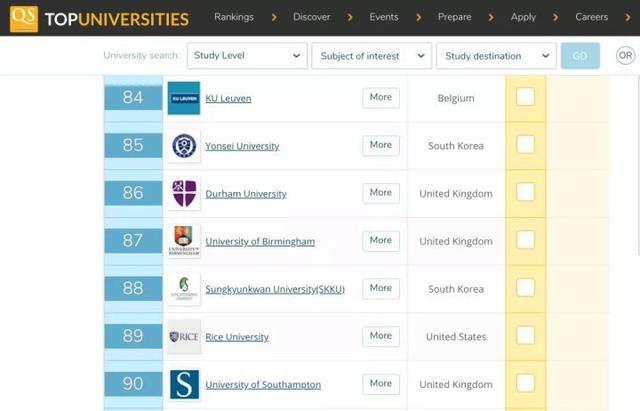Tick the compare checkbox for KU Leuven
Image resolution: width=640 pixels, height=411 pixels.
click(x=525, y=97)
